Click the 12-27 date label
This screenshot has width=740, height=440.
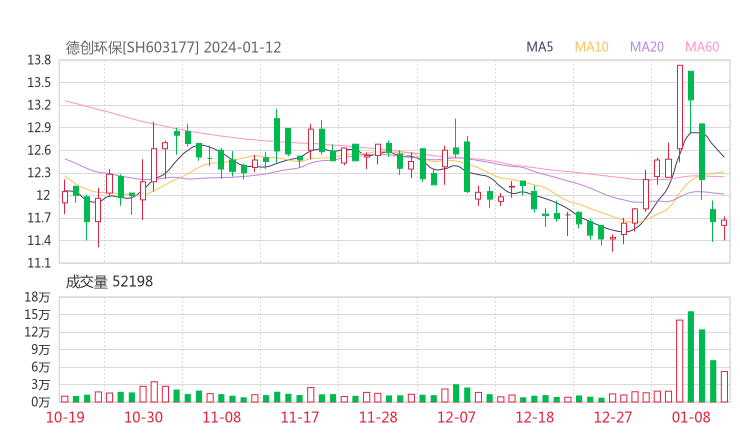613,417
